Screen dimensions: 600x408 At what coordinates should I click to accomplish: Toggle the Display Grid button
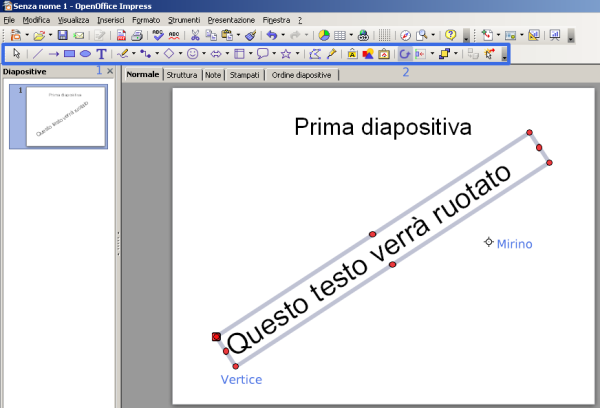click(x=384, y=35)
